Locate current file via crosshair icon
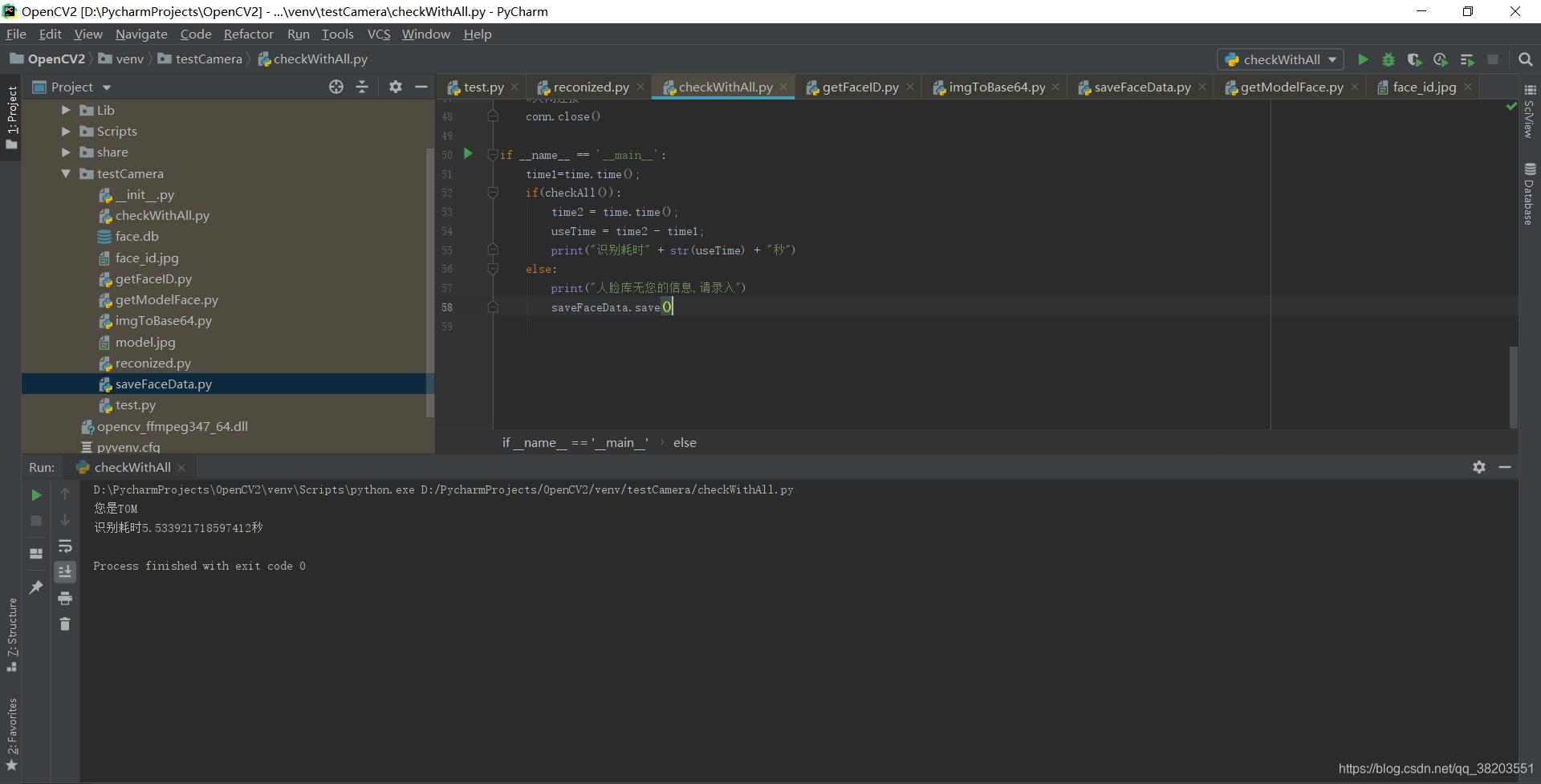 click(336, 87)
